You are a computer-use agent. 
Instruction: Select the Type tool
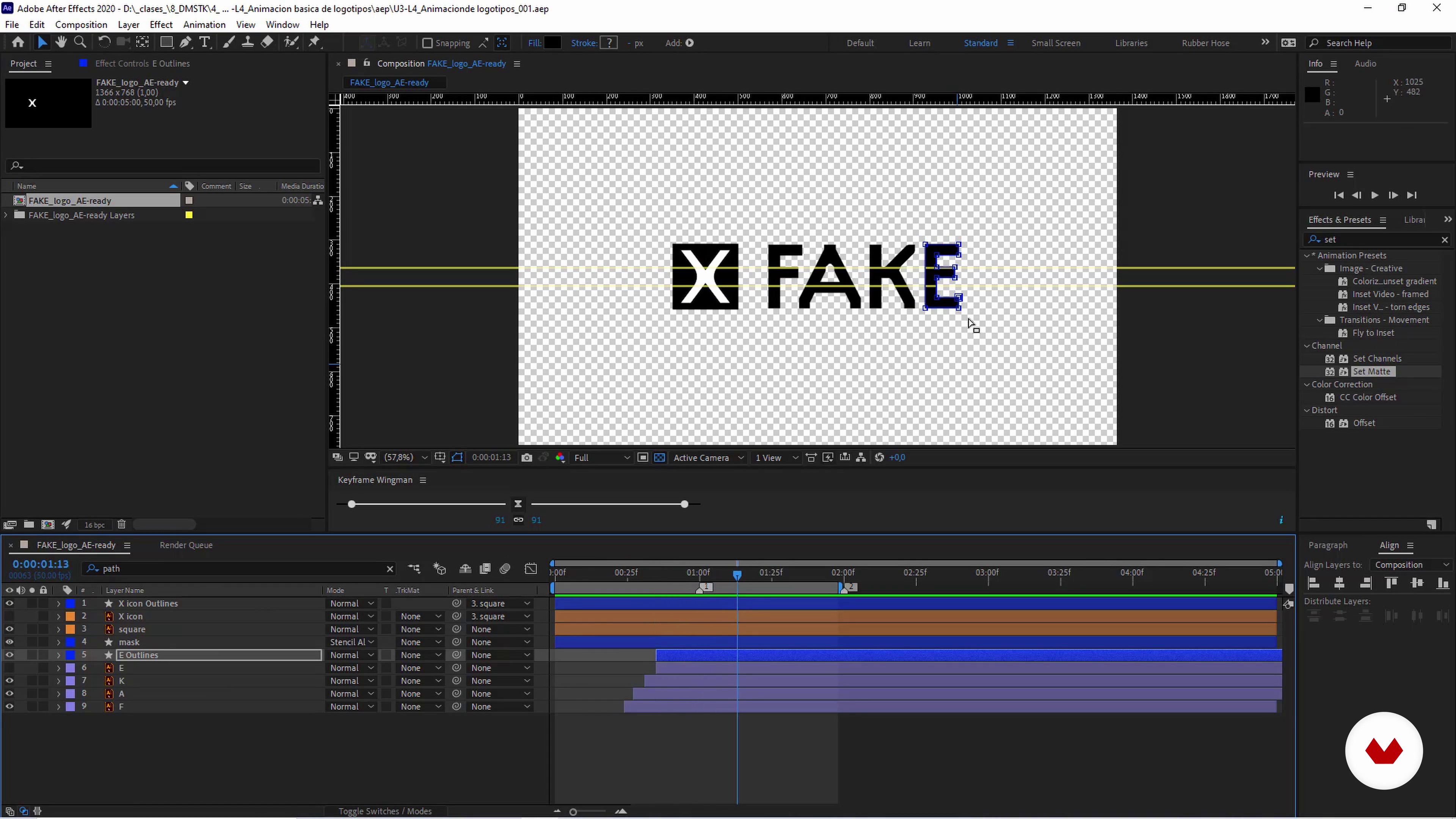205,42
